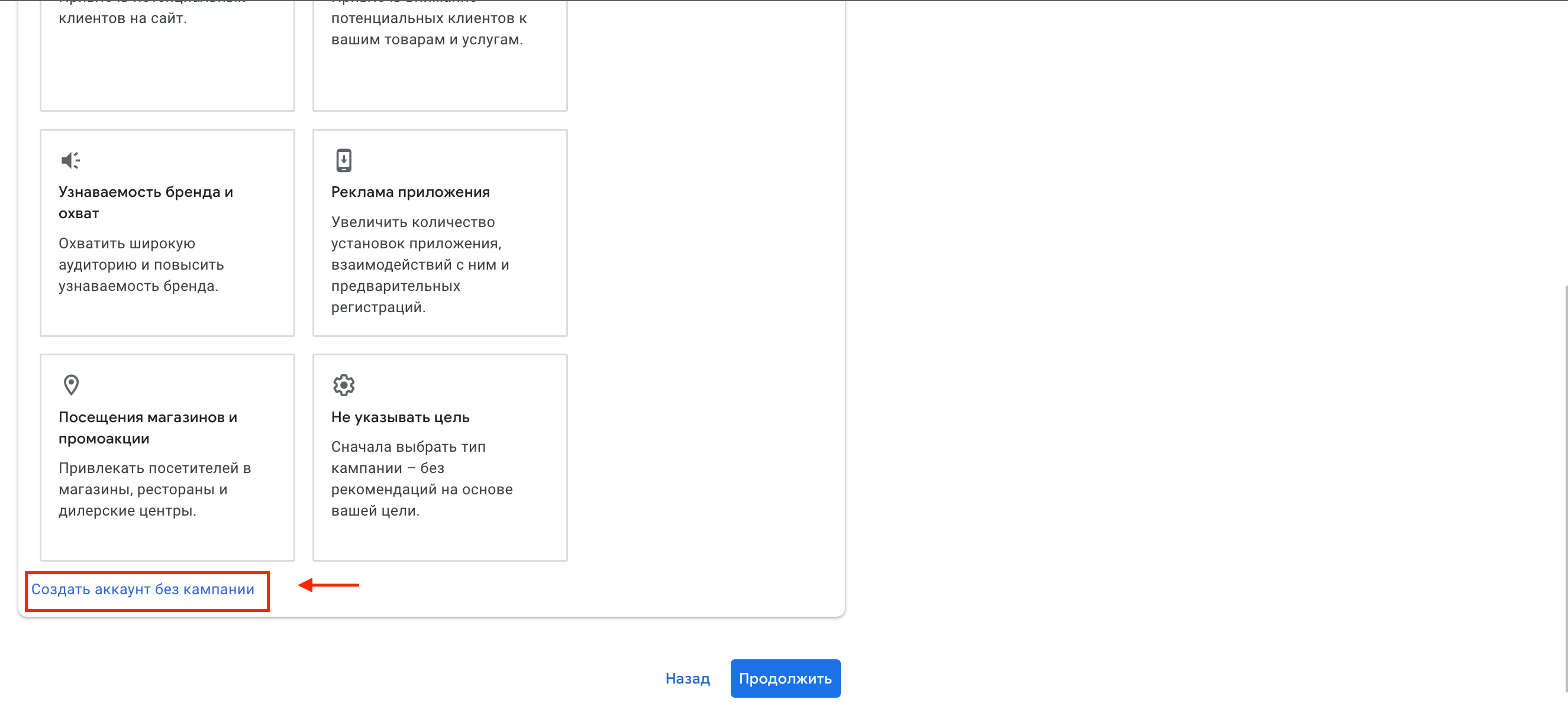Click the megaphone brand awareness icon
Screen dimensions: 1568x706
(70, 160)
